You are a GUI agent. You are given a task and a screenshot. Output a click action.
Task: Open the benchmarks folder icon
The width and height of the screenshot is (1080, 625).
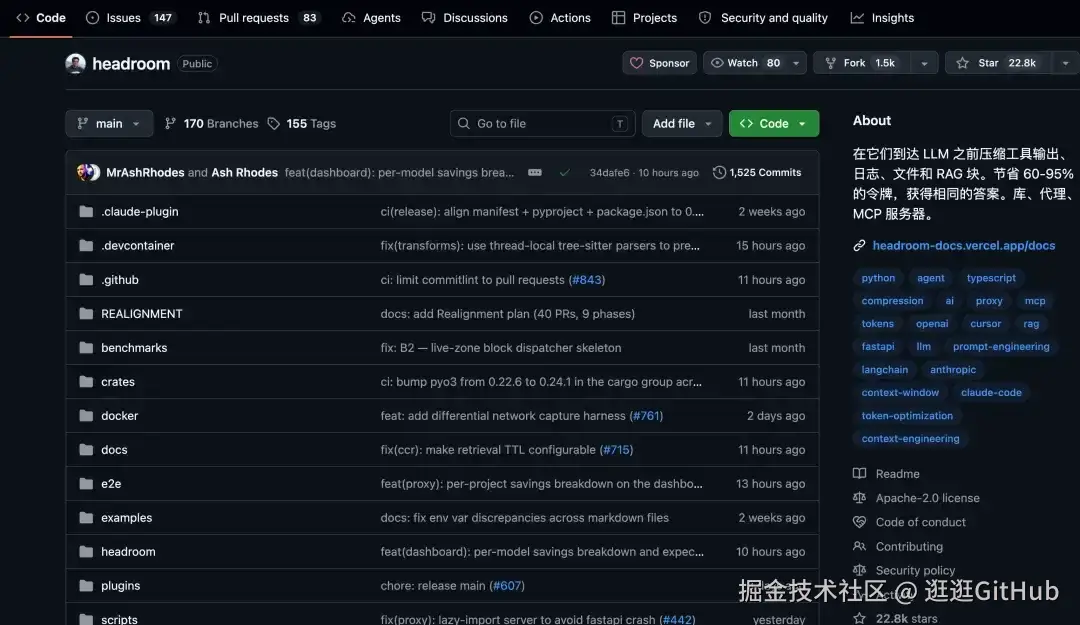pos(86,347)
